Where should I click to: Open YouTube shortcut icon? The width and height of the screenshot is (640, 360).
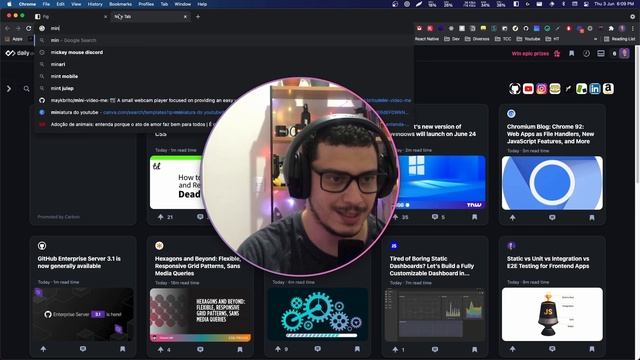pos(528,89)
